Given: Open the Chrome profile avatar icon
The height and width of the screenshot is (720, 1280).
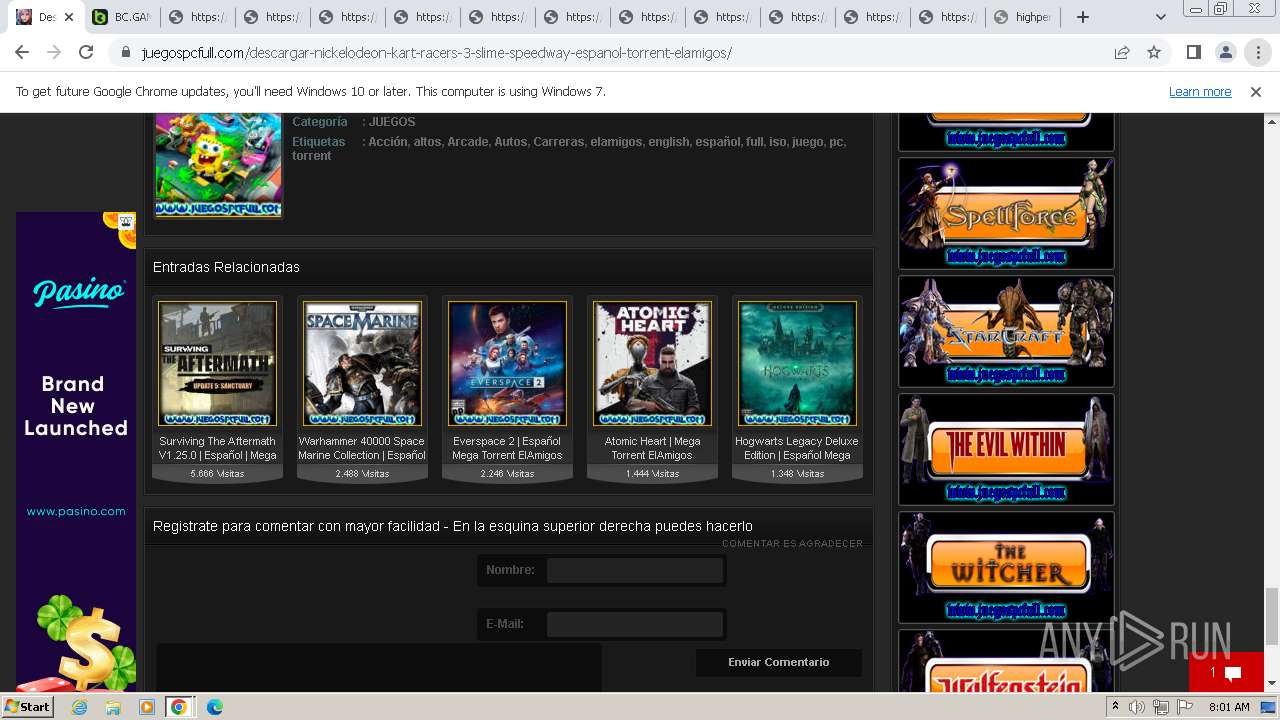Looking at the screenshot, I should 1226,52.
